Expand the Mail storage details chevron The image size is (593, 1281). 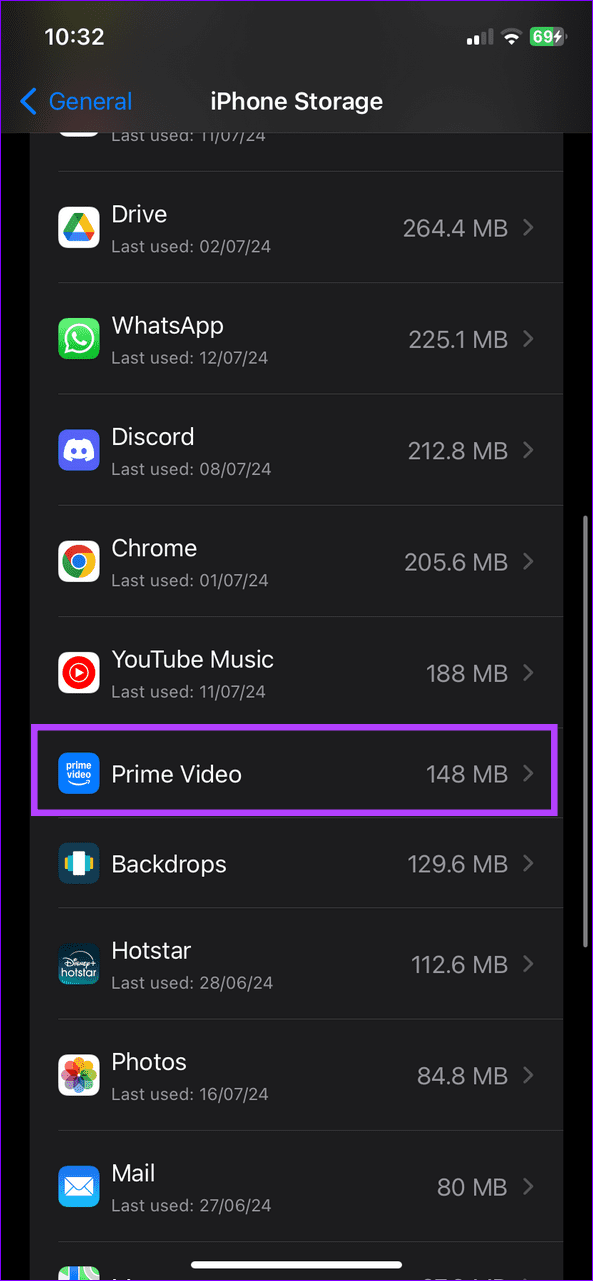[528, 1186]
